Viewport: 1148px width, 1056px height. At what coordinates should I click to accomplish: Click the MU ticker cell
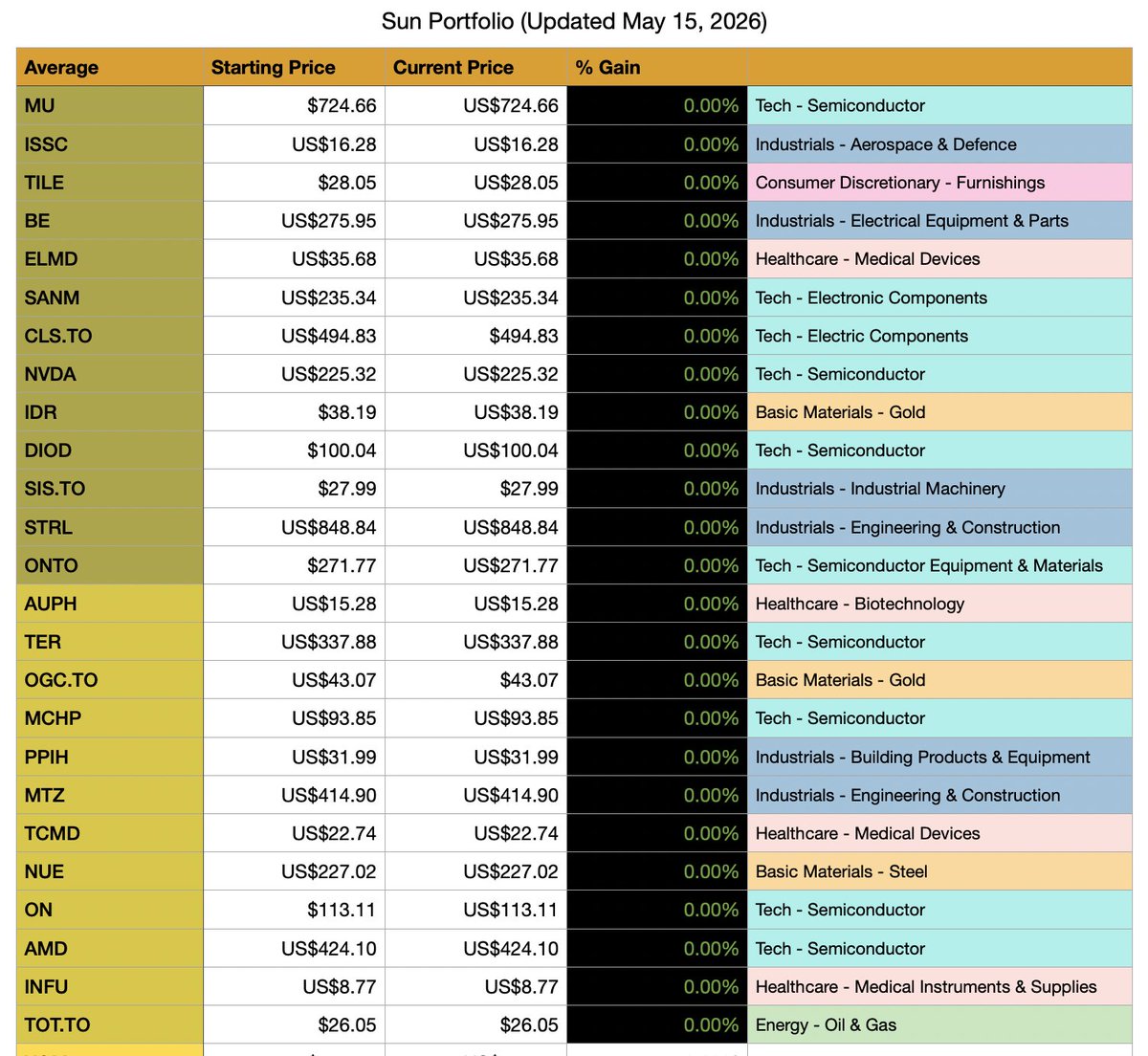110,105
